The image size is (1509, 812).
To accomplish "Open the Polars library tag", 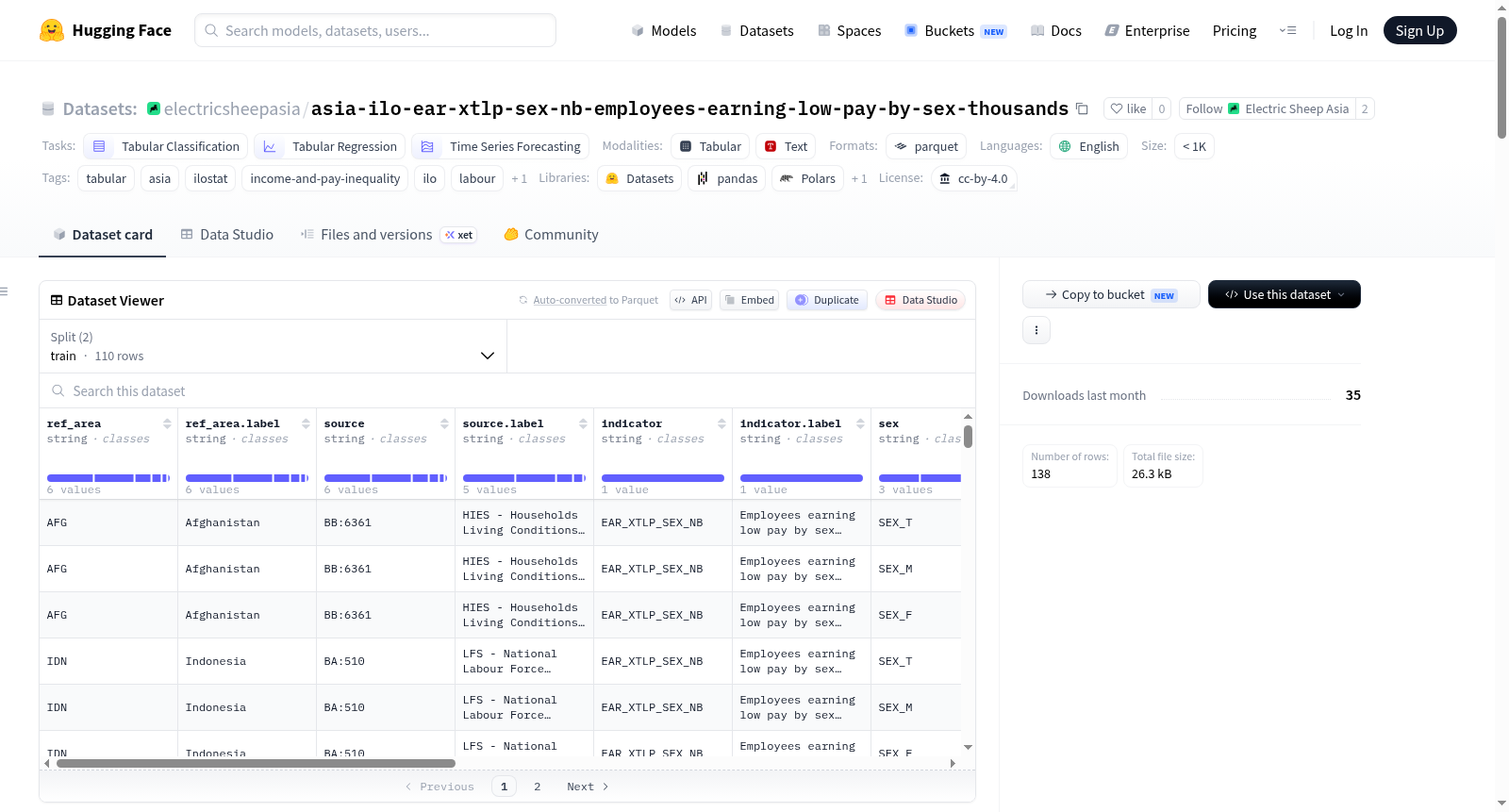I will click(x=807, y=178).
